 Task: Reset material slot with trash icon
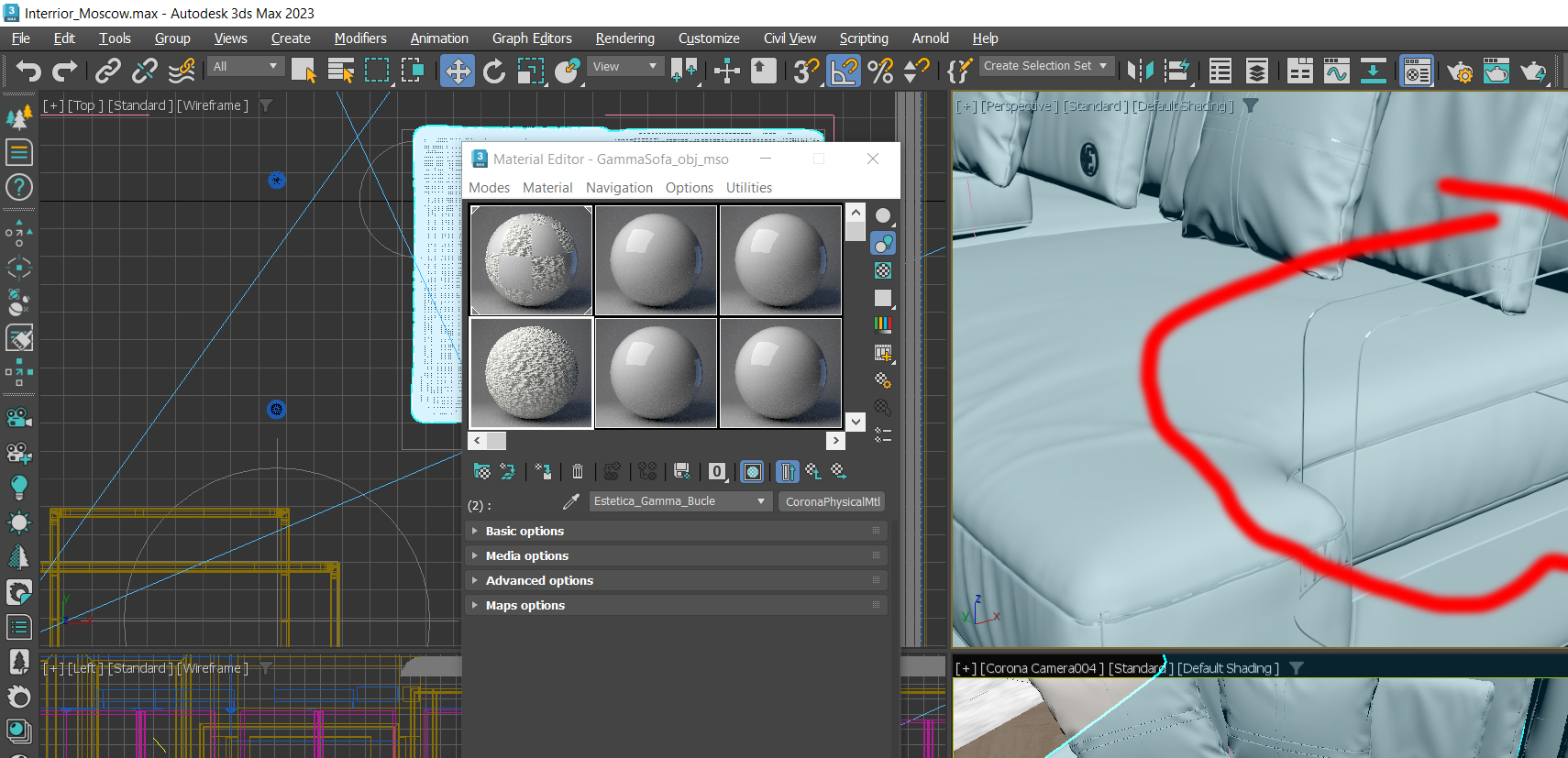point(578,471)
